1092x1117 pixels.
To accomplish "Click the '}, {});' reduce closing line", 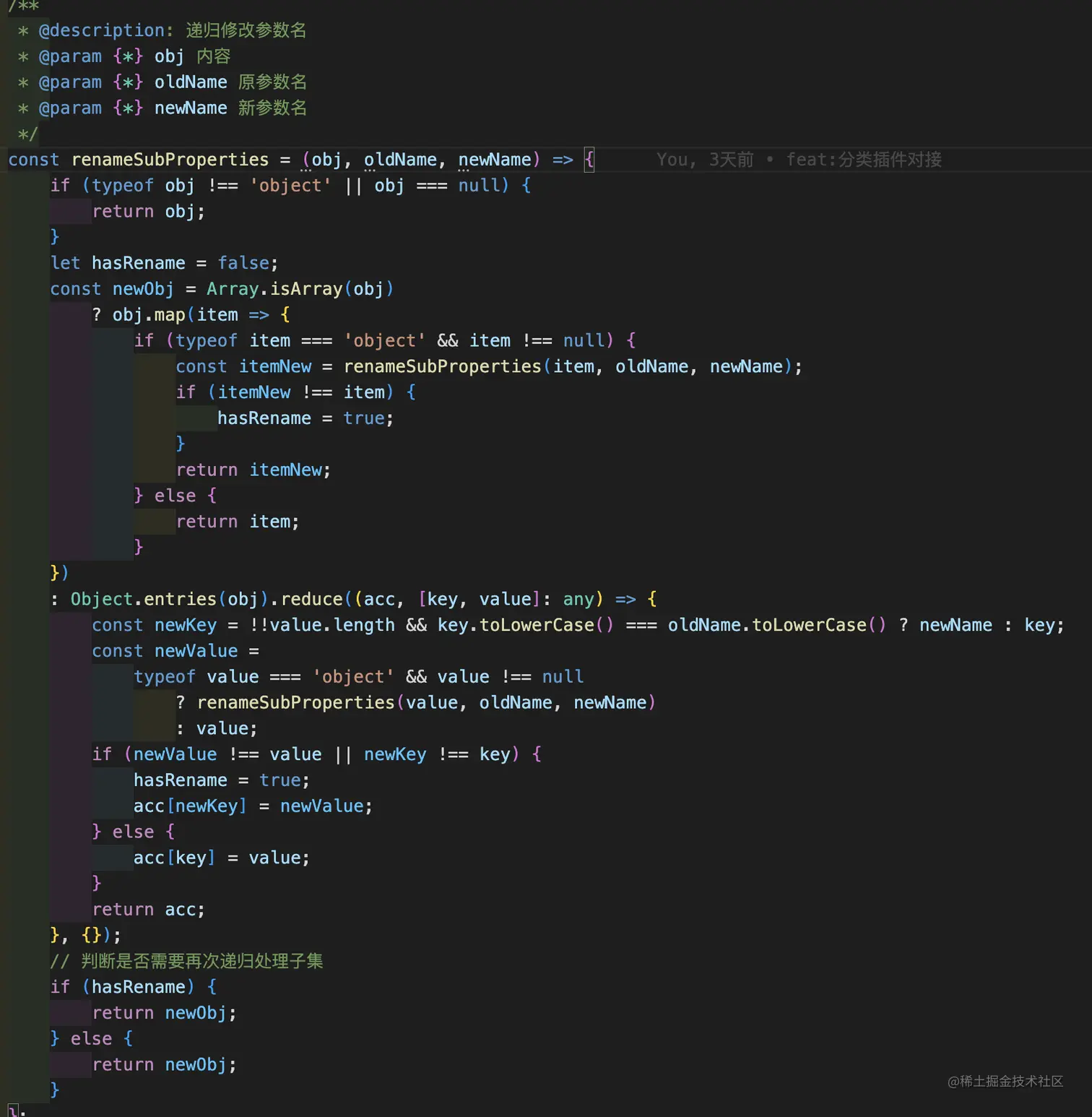I will (x=86, y=936).
